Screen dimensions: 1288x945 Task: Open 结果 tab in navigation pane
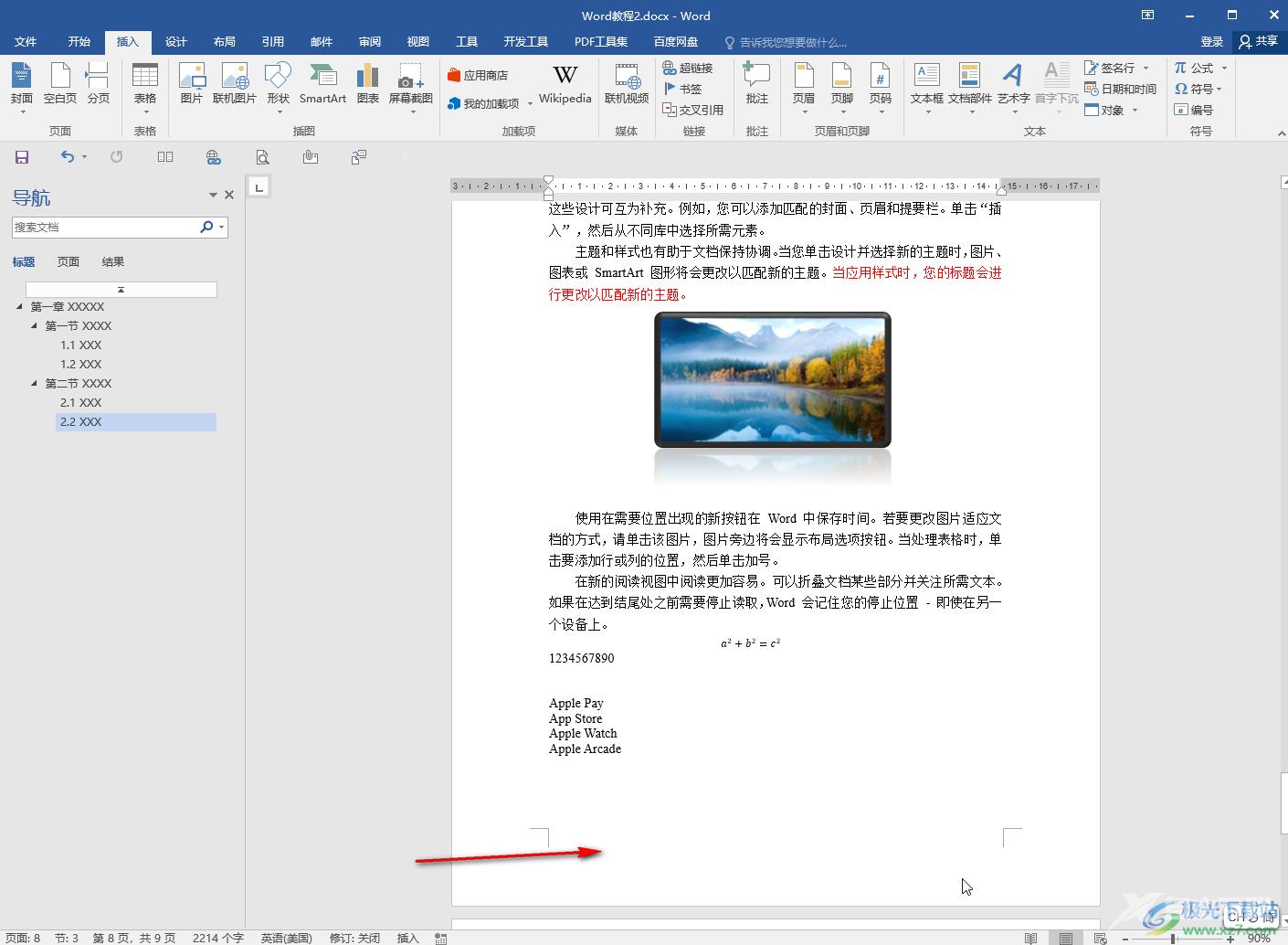113,262
